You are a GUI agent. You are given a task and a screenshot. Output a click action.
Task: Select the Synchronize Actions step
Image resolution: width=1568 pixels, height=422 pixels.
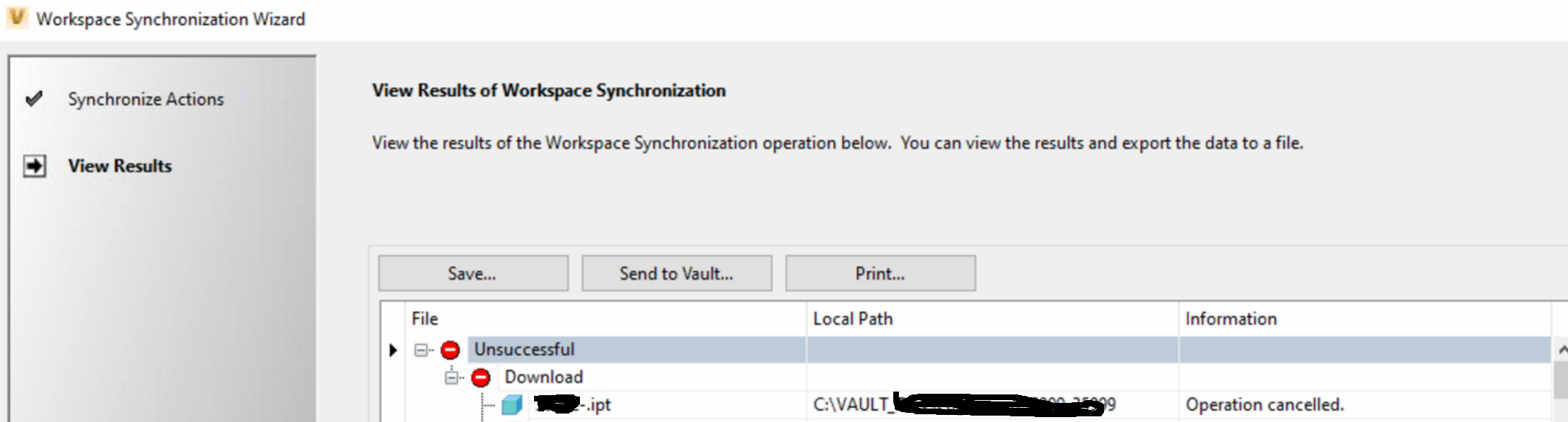pyautogui.click(x=146, y=100)
